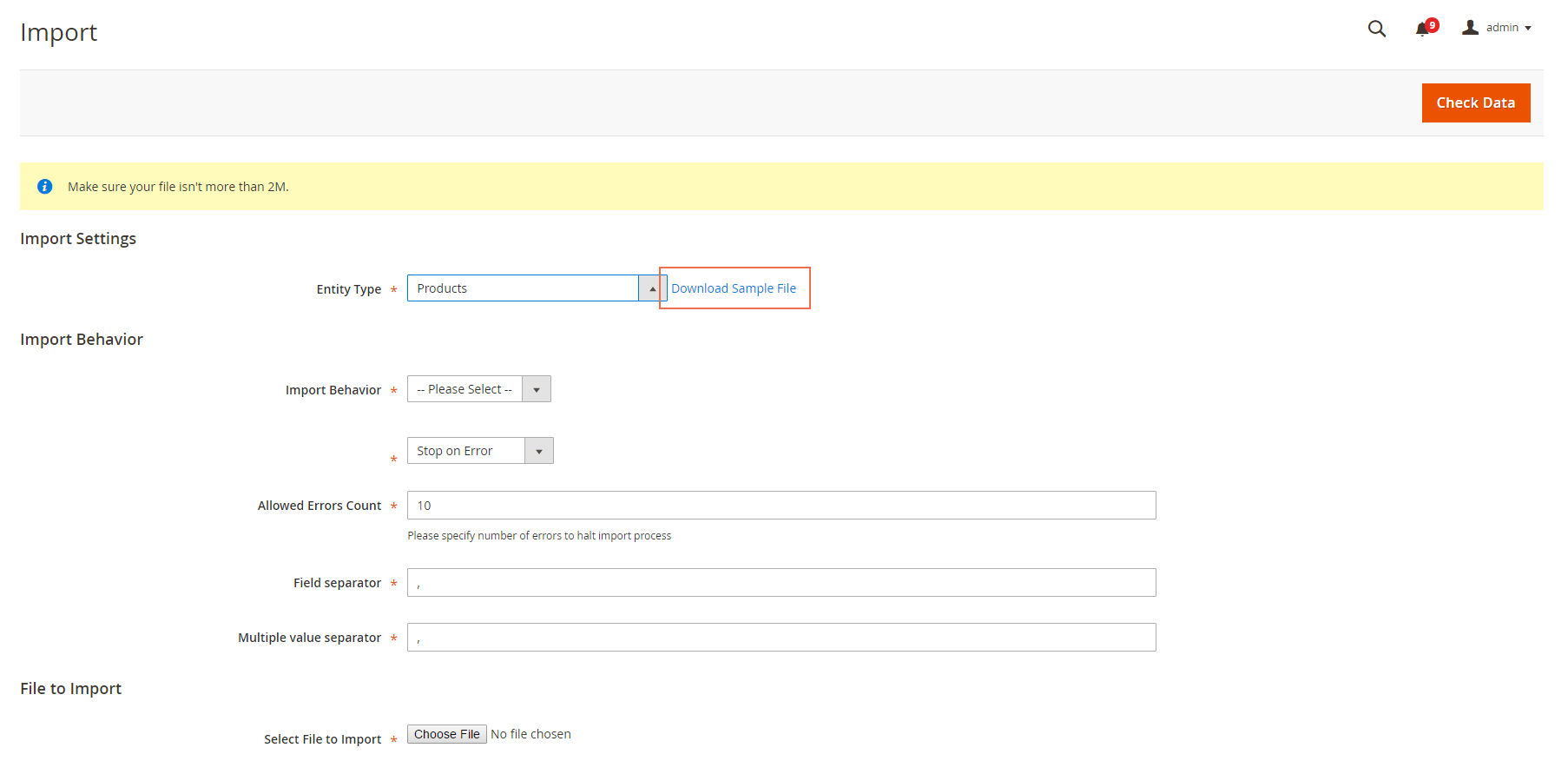Focus the Allowed Errors Count field
This screenshot has width=1568, height=761.
(x=781, y=506)
